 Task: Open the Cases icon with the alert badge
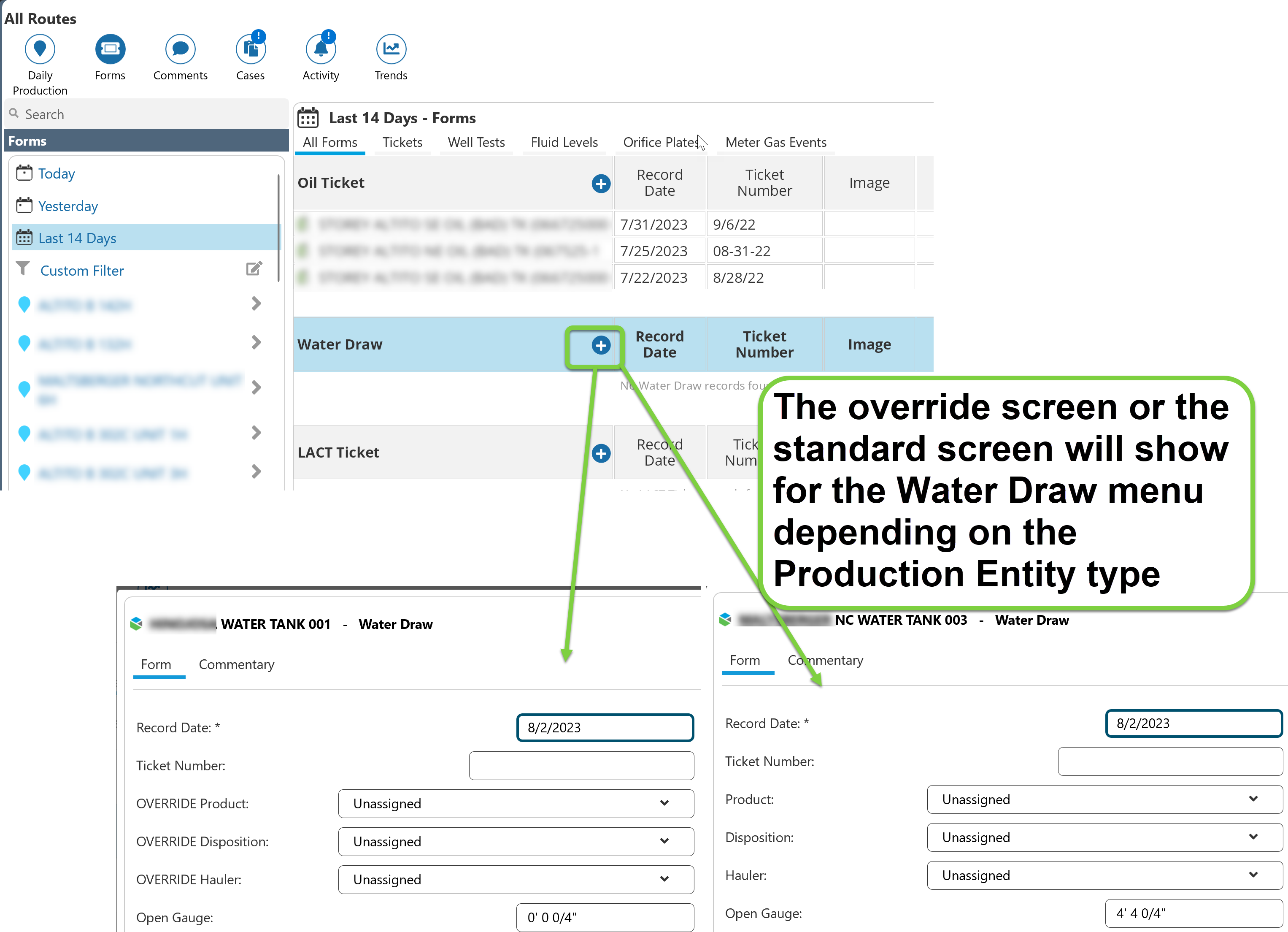pyautogui.click(x=251, y=49)
